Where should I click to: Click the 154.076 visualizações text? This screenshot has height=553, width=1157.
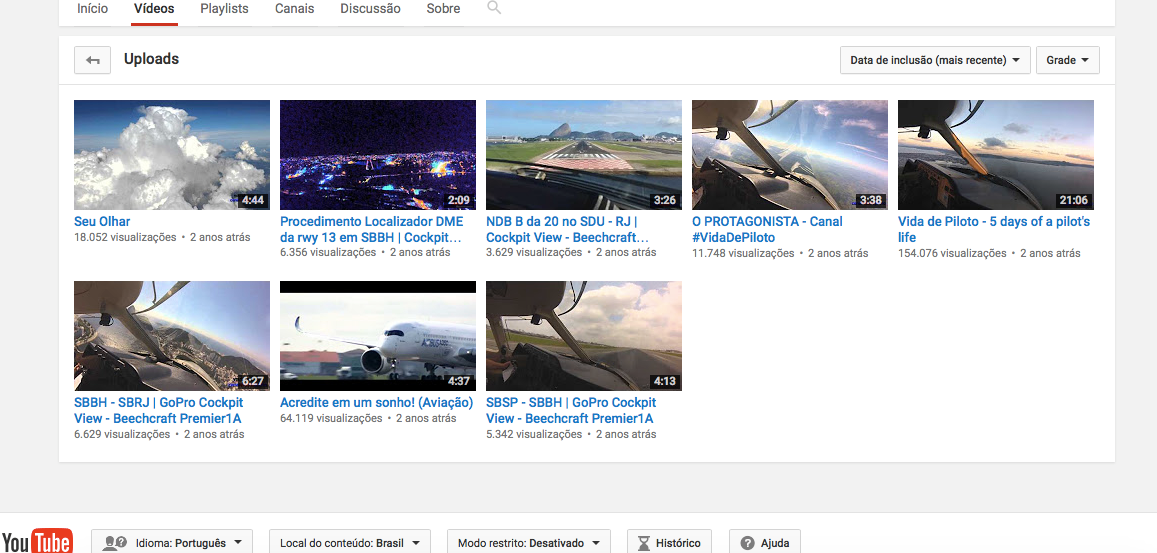click(952, 253)
